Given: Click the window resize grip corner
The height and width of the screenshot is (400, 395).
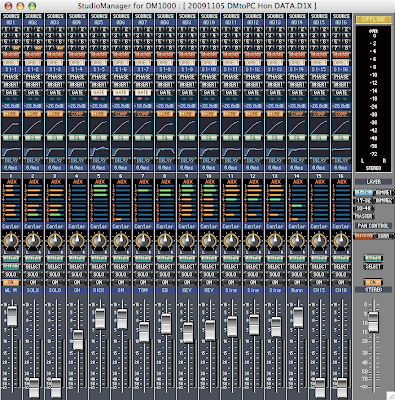Looking at the screenshot, I should coord(390,395).
